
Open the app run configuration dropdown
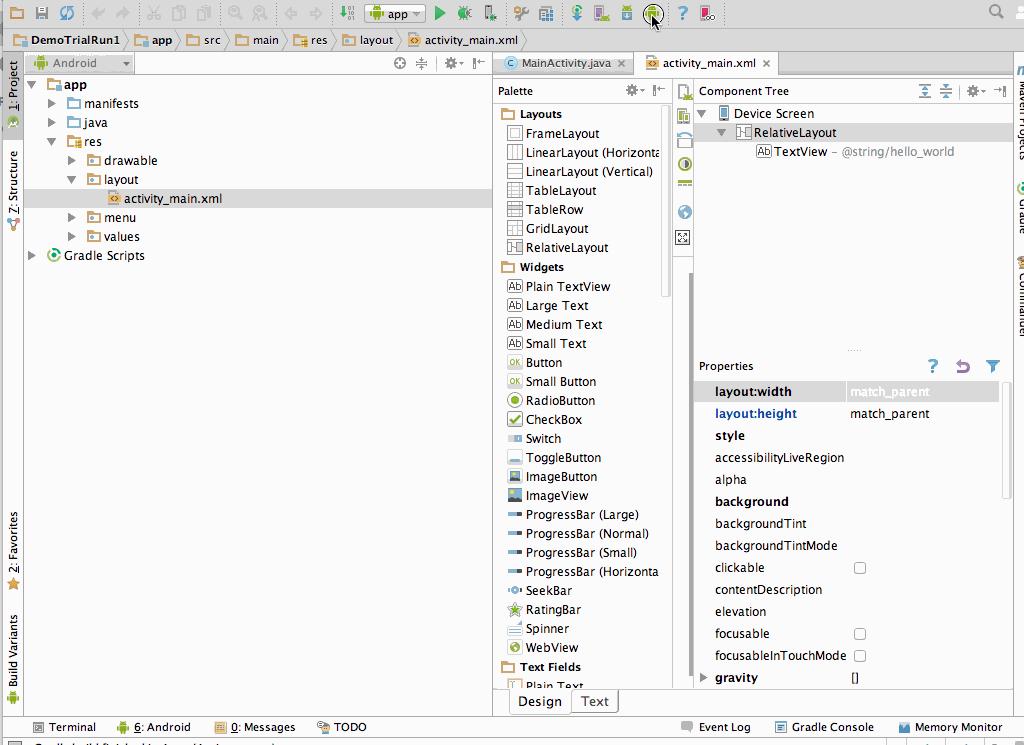394,13
